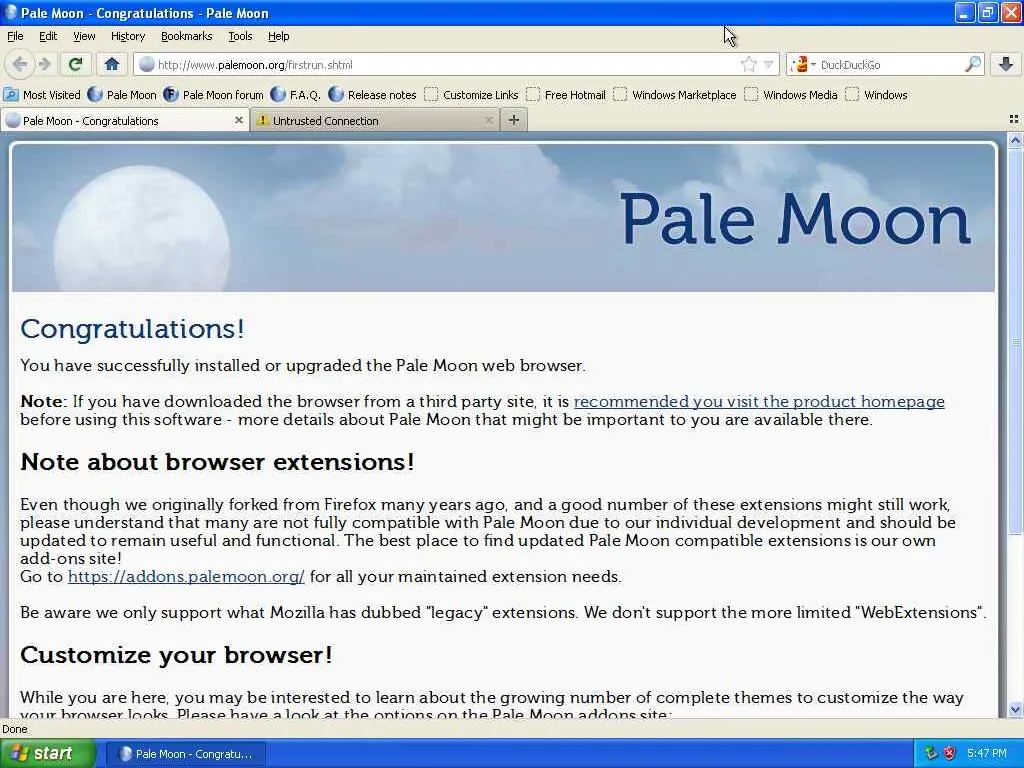
Task: Open the Help menu
Action: coord(278,36)
